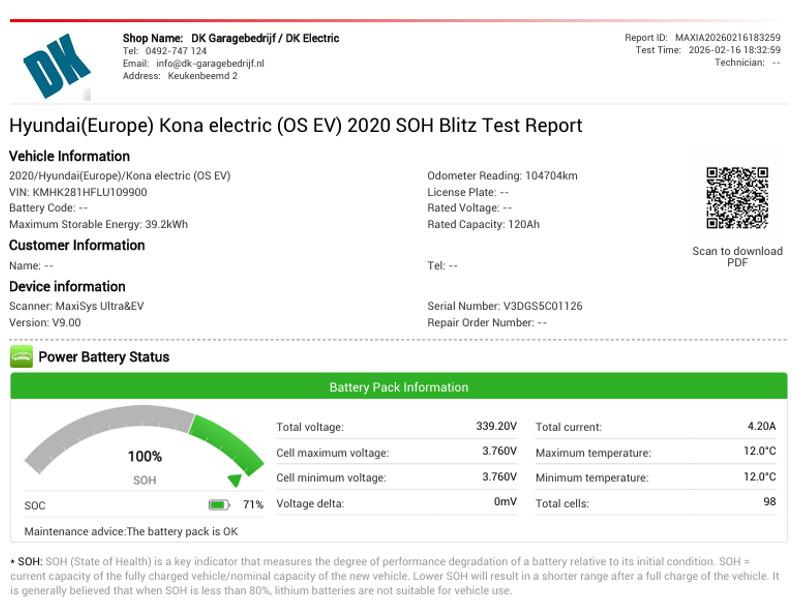Select the VIN number KMHK281HFLU109900
Image resolution: width=800 pixels, height=600 pixels.
click(x=89, y=192)
